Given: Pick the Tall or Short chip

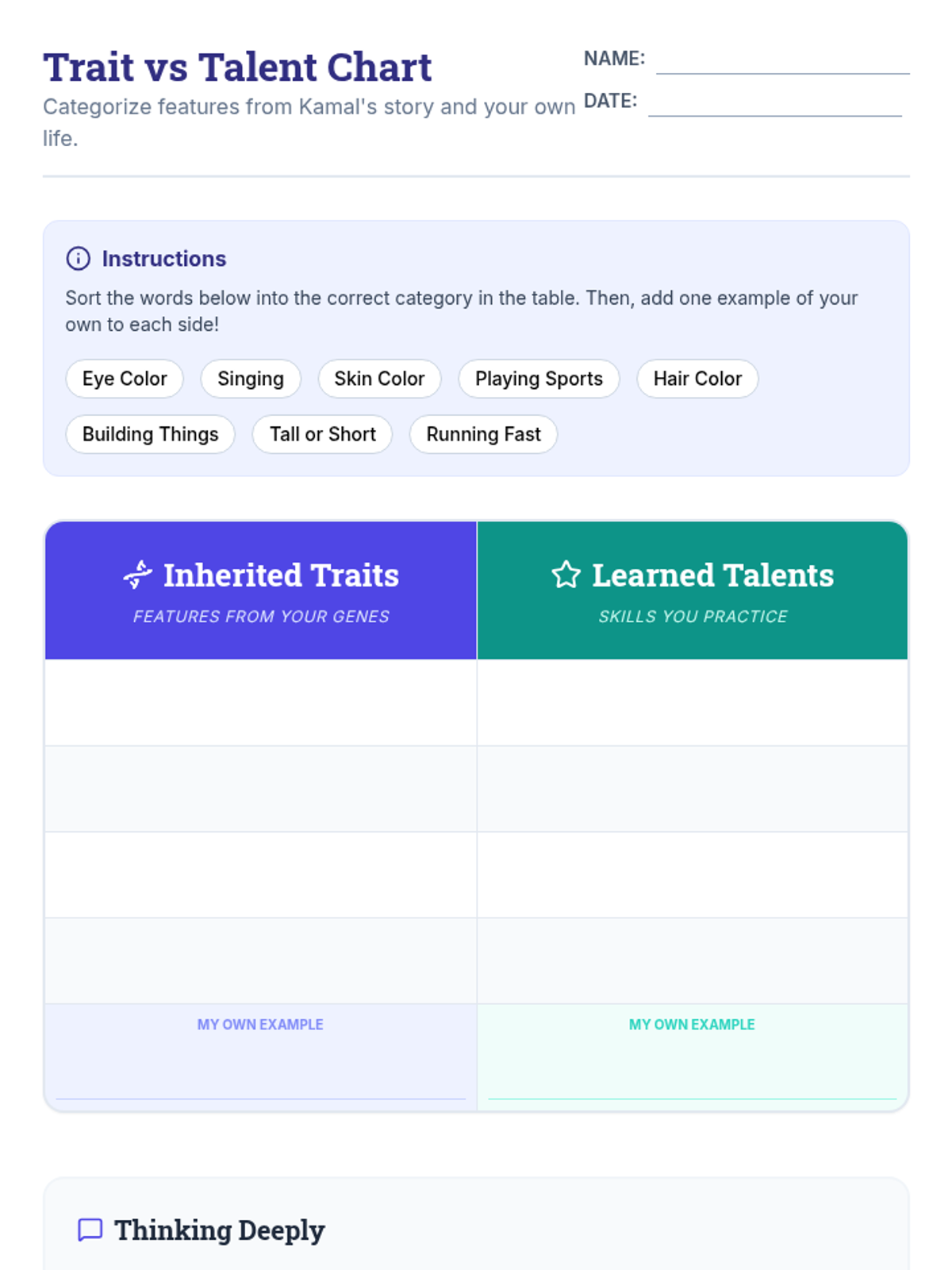Looking at the screenshot, I should [322, 434].
